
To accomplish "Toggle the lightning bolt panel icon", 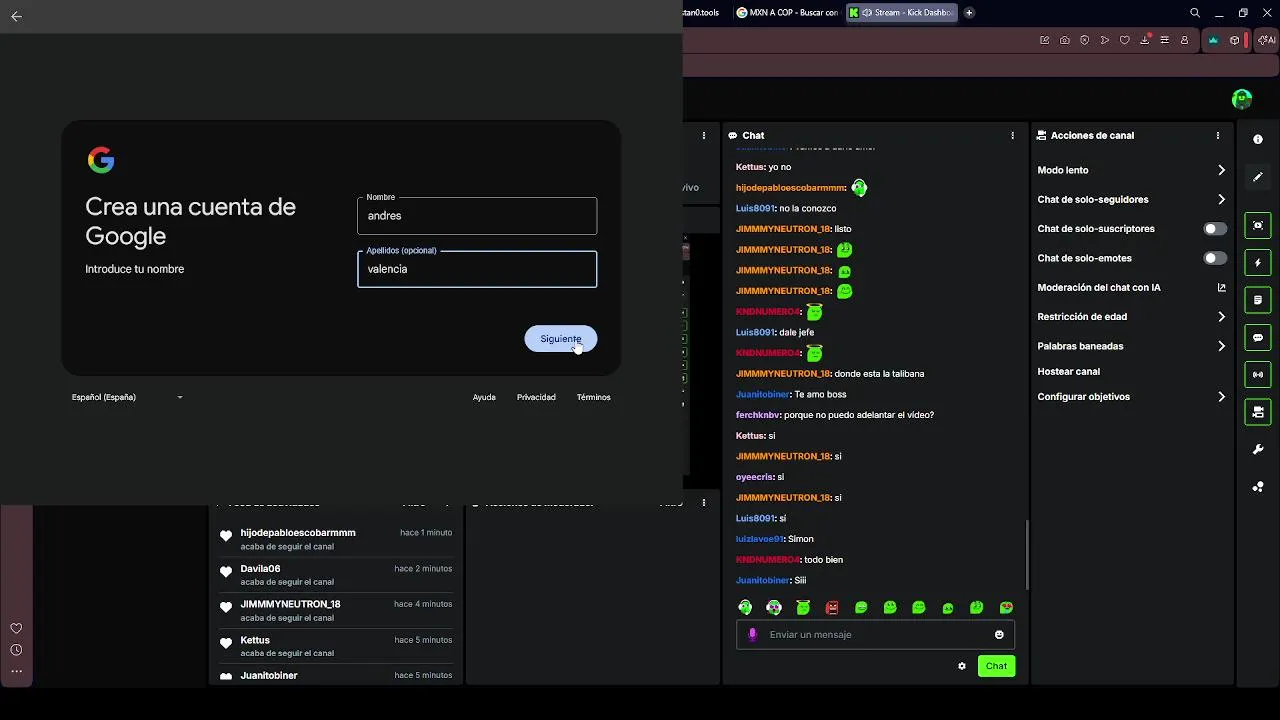I will (1258, 263).
